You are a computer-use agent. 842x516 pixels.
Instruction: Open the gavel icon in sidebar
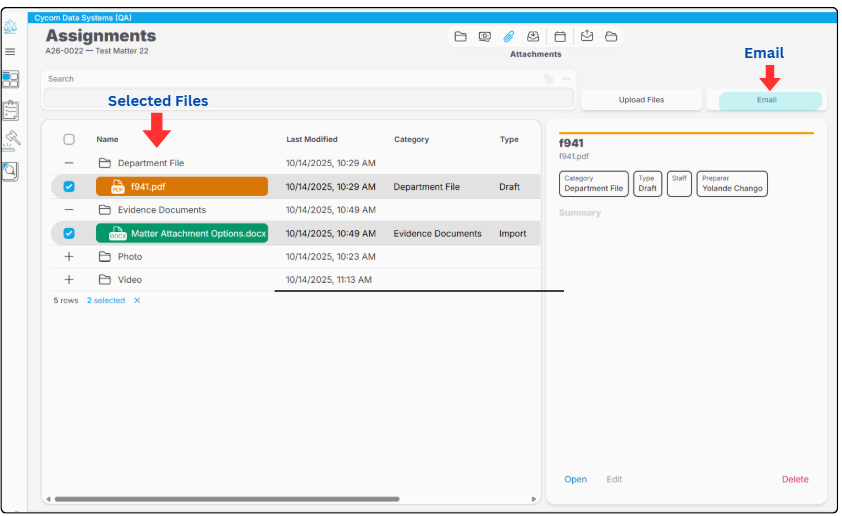click(x=12, y=140)
